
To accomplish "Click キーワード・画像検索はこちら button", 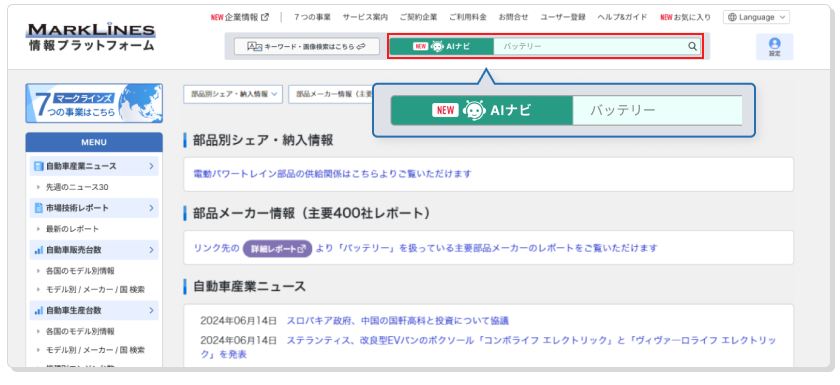I will coord(306,47).
